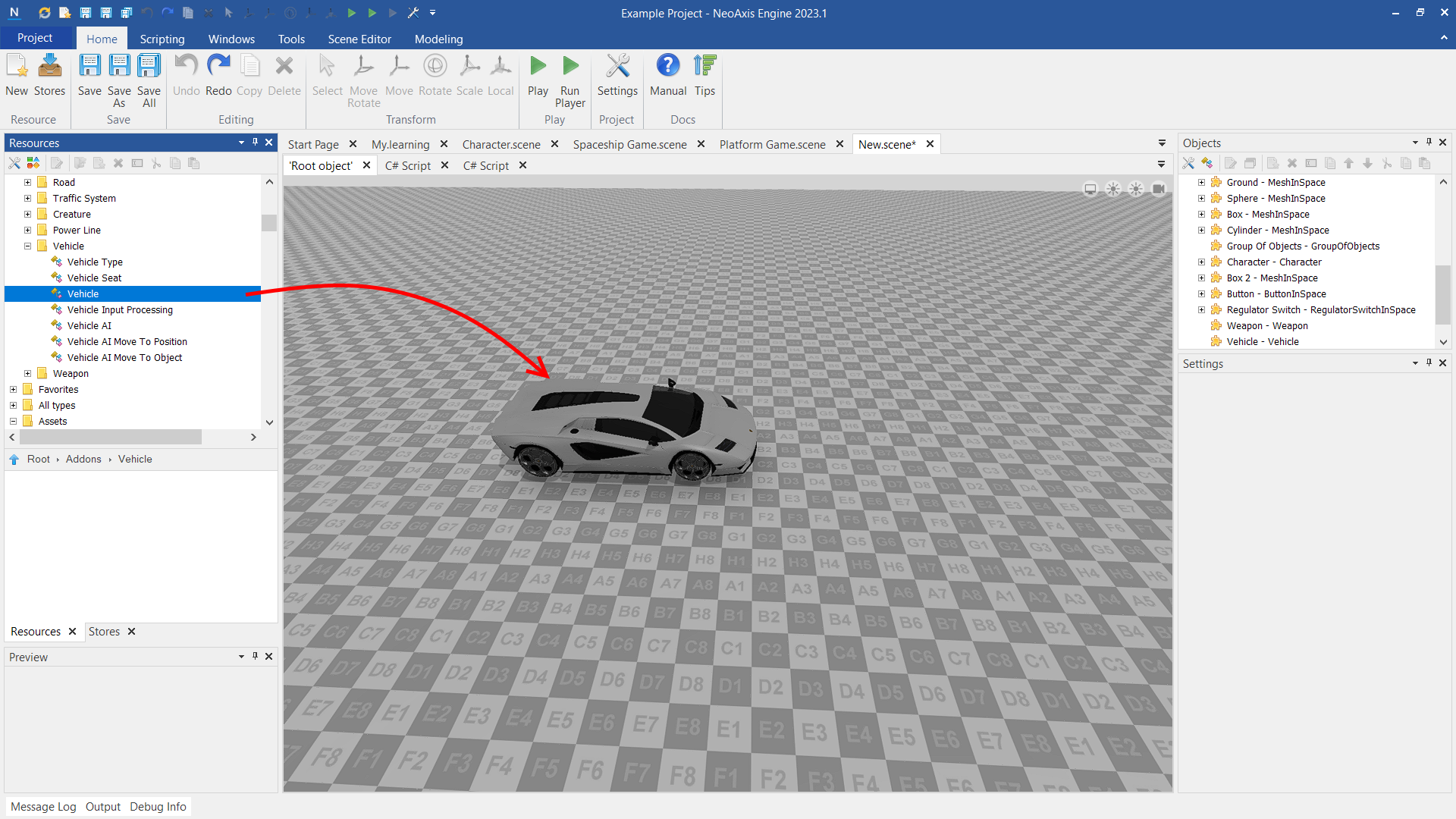This screenshot has width=1456, height=819.
Task: Select Vehicle AI in the resources tree
Action: click(x=89, y=325)
